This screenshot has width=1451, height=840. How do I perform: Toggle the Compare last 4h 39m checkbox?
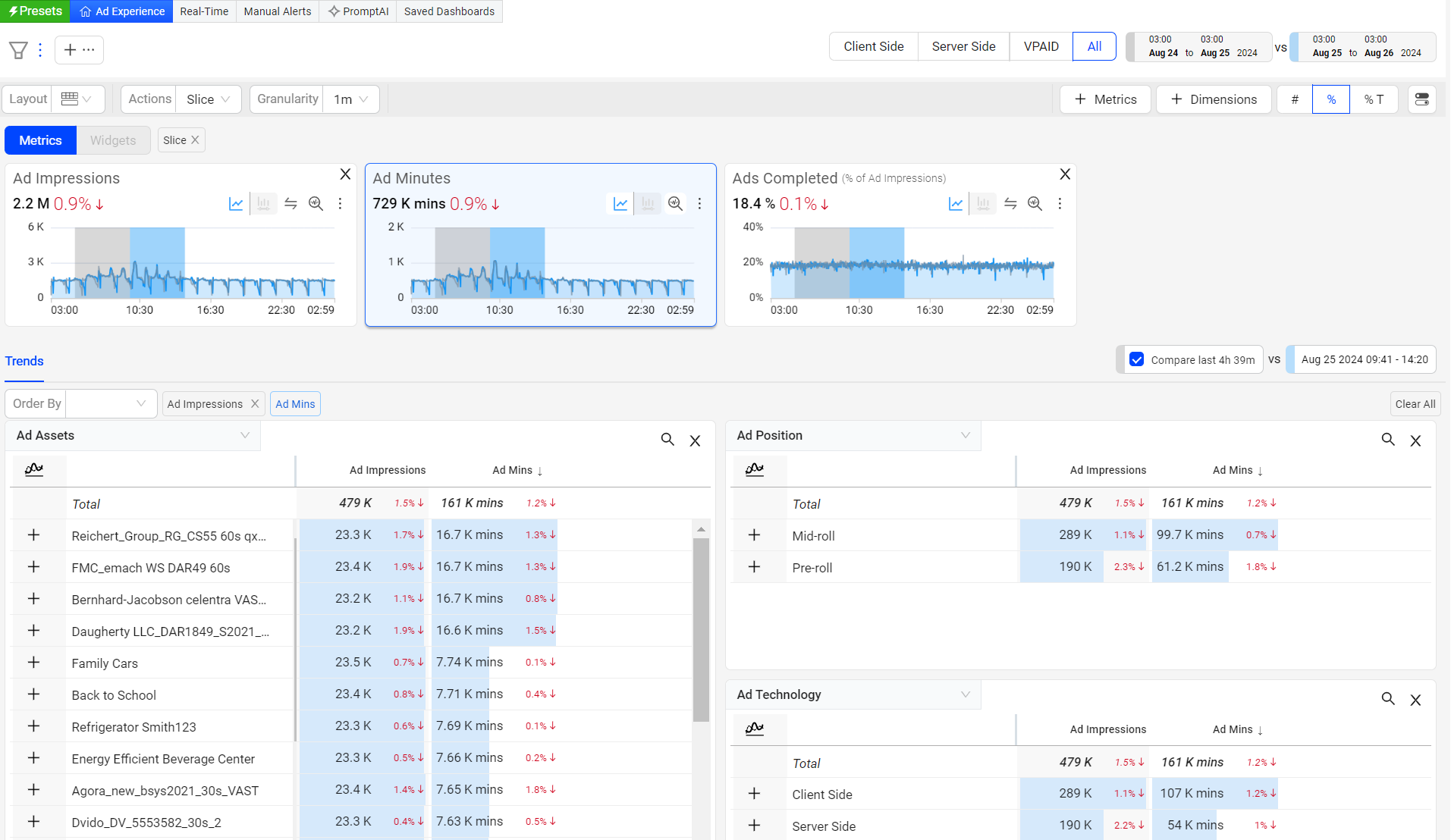(x=1136, y=360)
